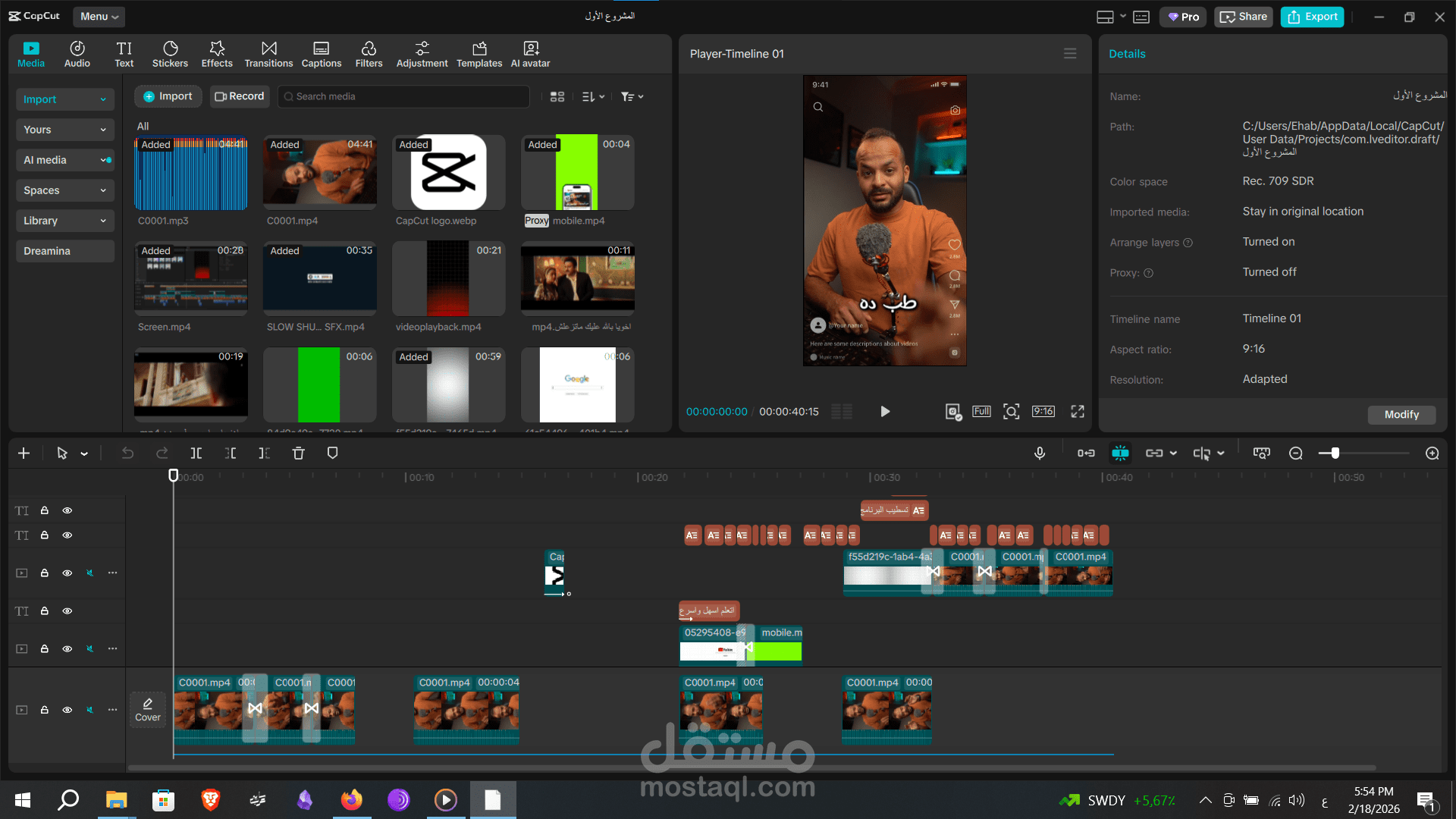Open the Transitions panel
The width and height of the screenshot is (1456, 819).
[268, 54]
